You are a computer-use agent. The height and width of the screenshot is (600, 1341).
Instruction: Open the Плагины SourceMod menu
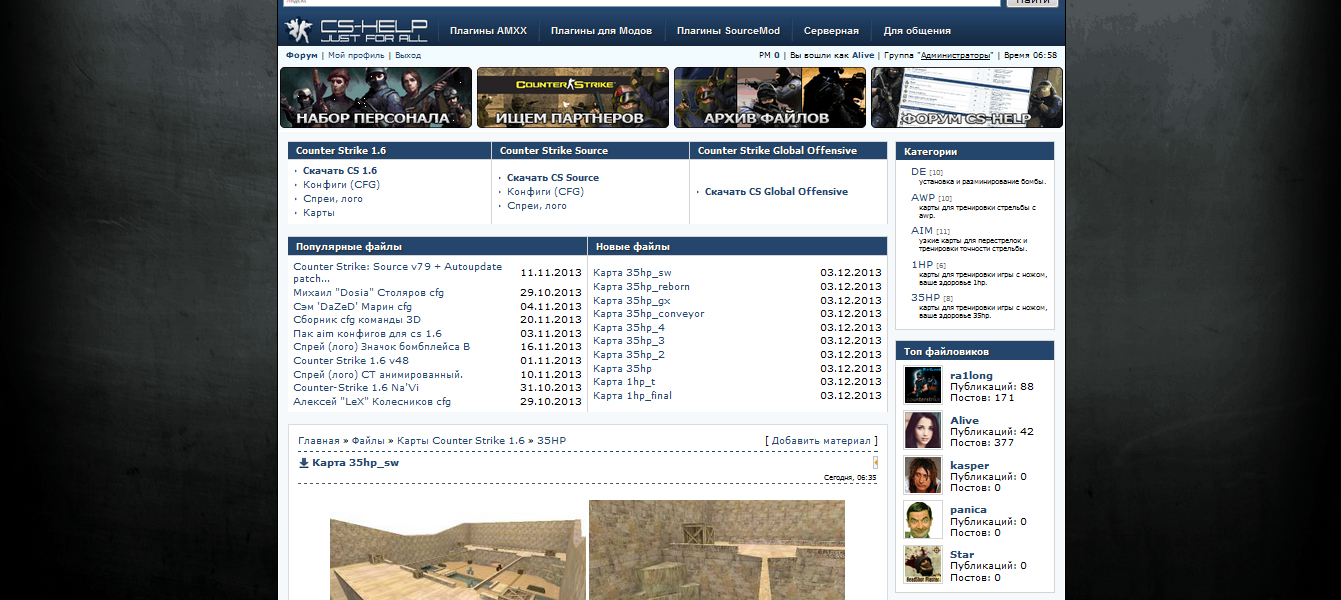tap(728, 31)
